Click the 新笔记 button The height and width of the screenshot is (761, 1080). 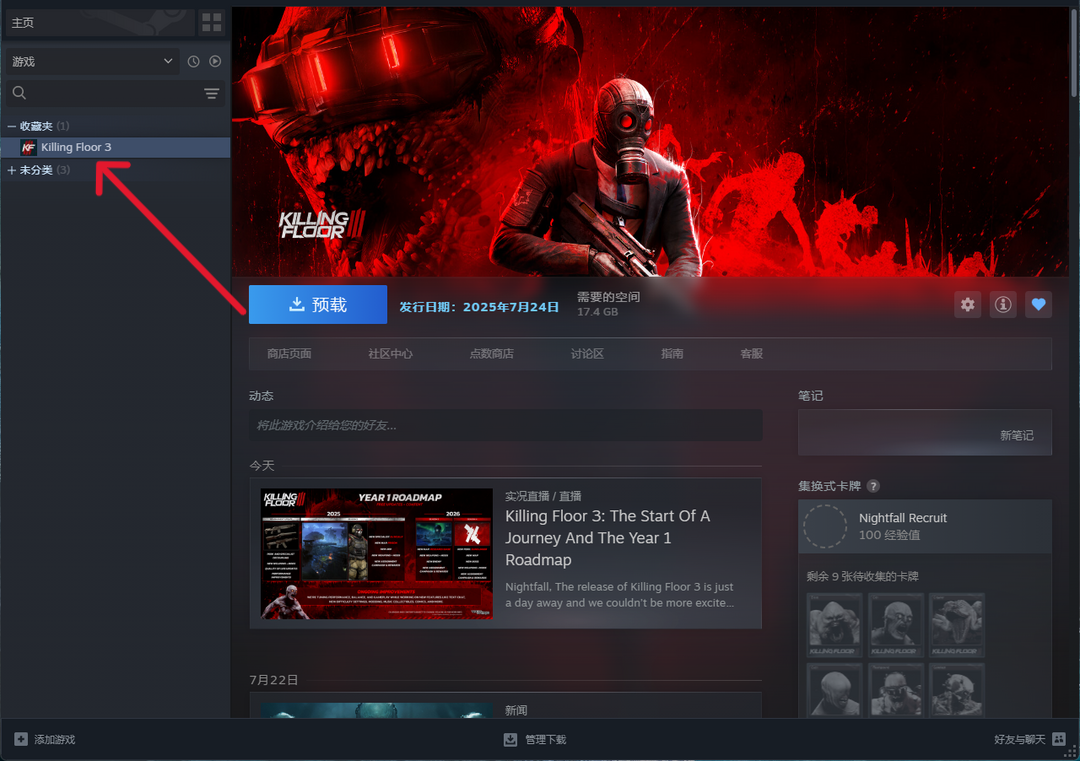pos(1016,436)
